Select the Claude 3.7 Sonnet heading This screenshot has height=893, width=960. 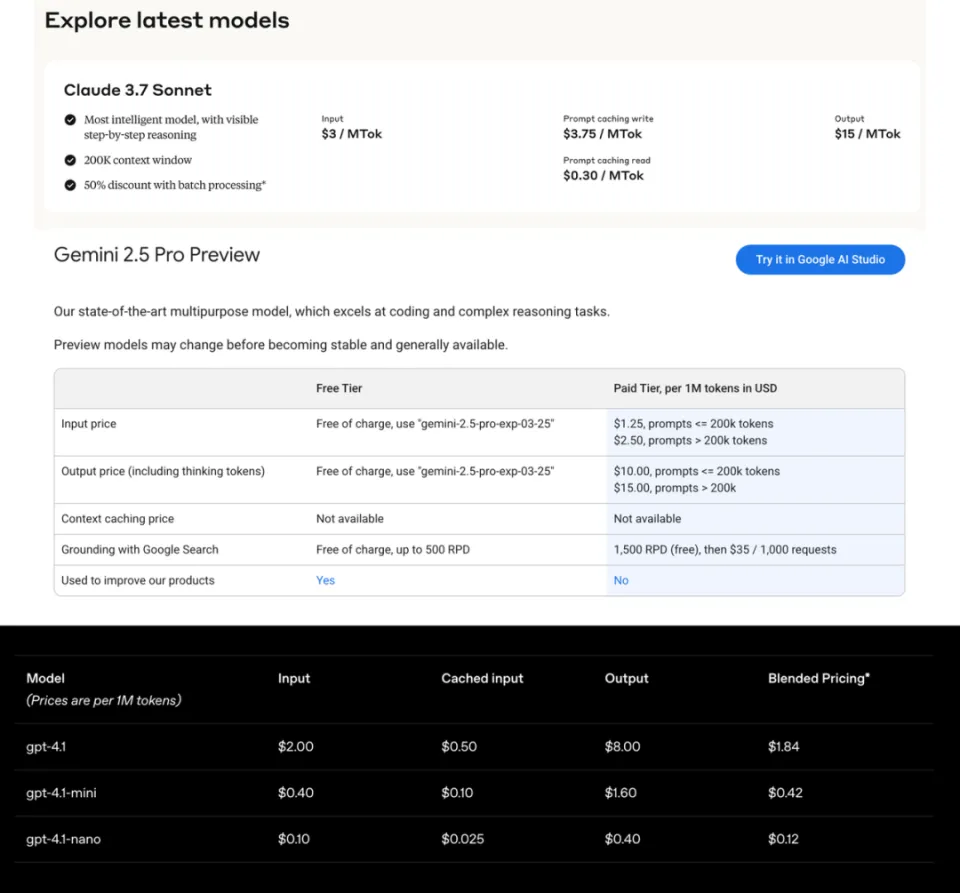click(x=138, y=90)
